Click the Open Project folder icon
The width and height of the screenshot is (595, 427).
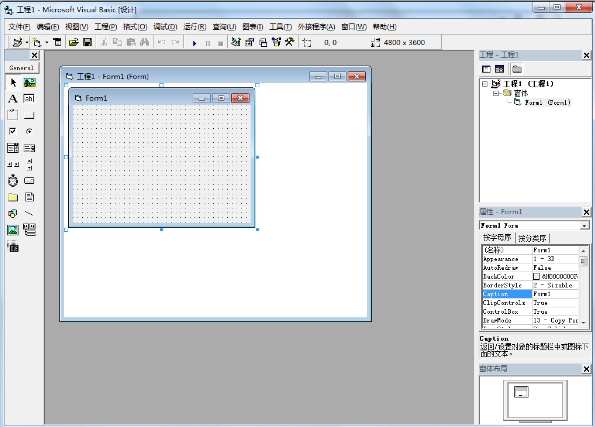(74, 42)
